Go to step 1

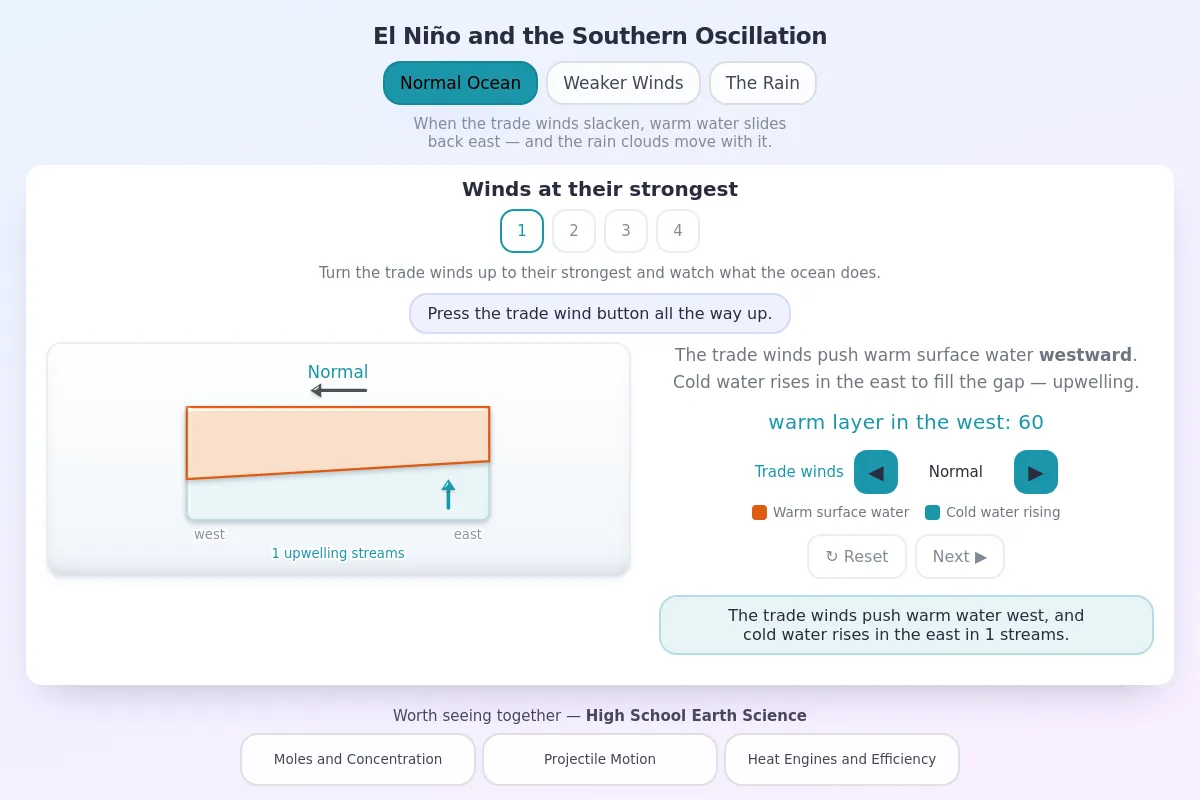coord(522,231)
